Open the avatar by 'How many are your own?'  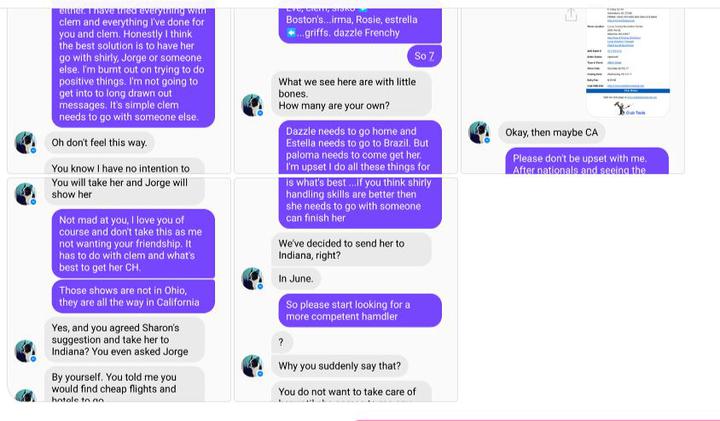pos(252,105)
